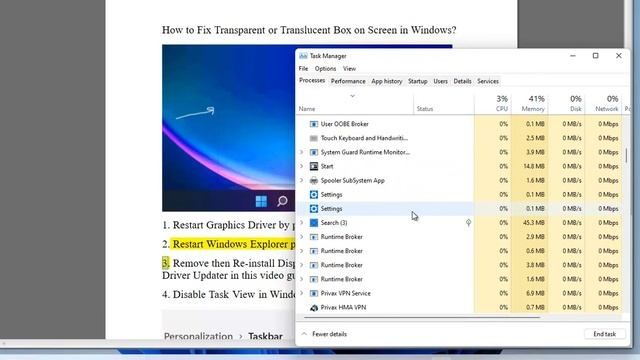Click the process list vertical scrollbar thumb

click(626, 156)
